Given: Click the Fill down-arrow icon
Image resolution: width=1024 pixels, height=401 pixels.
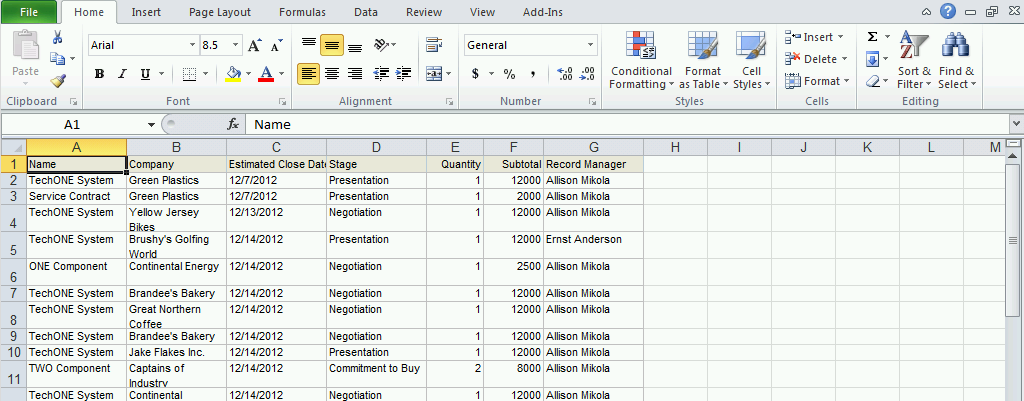Looking at the screenshot, I should 872,60.
